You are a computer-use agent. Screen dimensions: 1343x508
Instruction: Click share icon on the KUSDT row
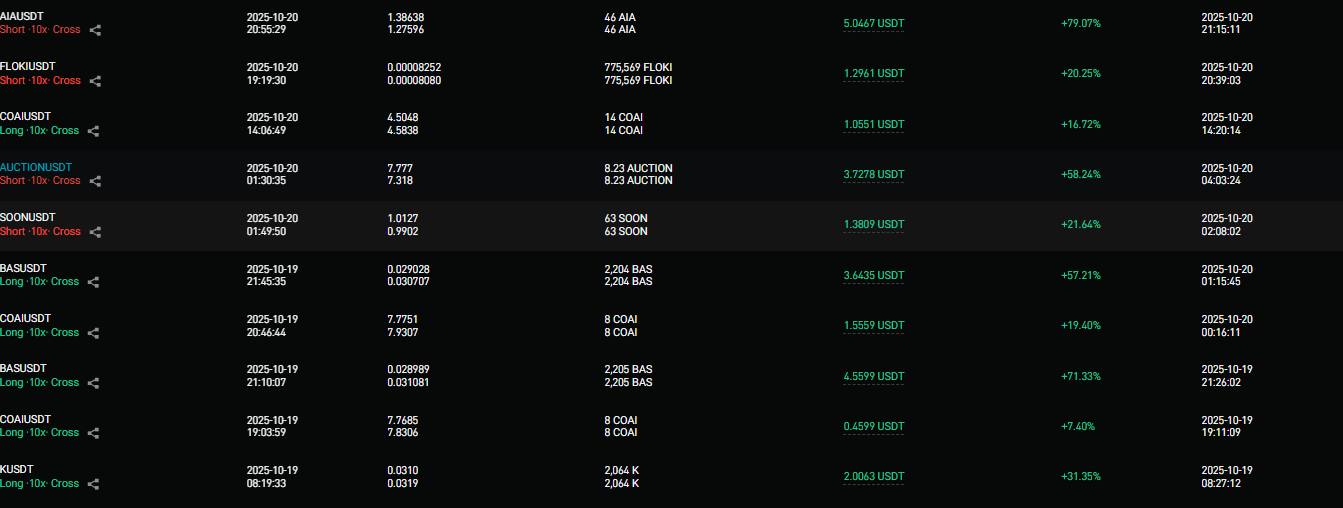pos(93,484)
